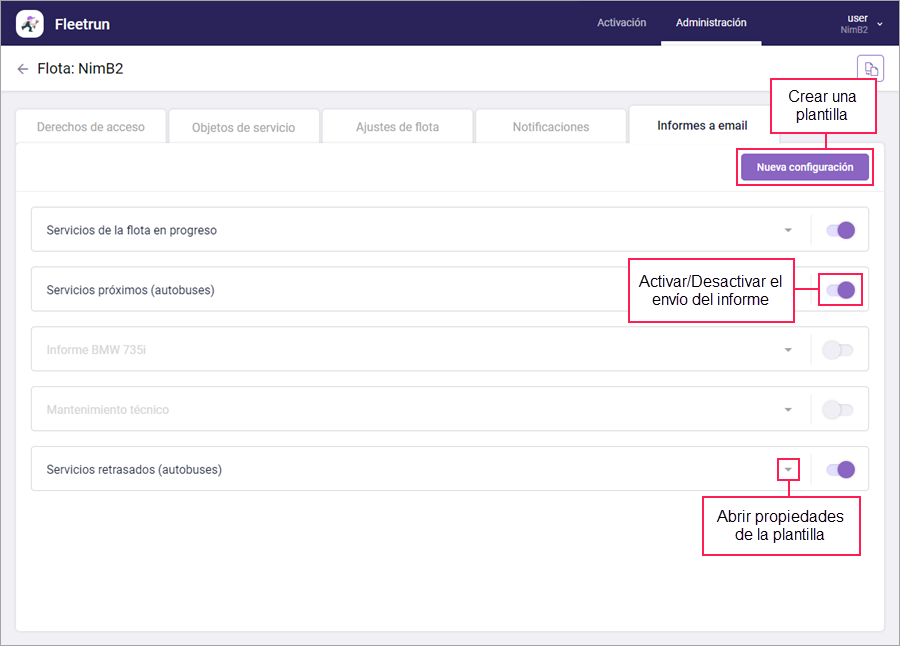Click the Flota: NimB2 heading
The image size is (900, 646).
click(x=80, y=69)
